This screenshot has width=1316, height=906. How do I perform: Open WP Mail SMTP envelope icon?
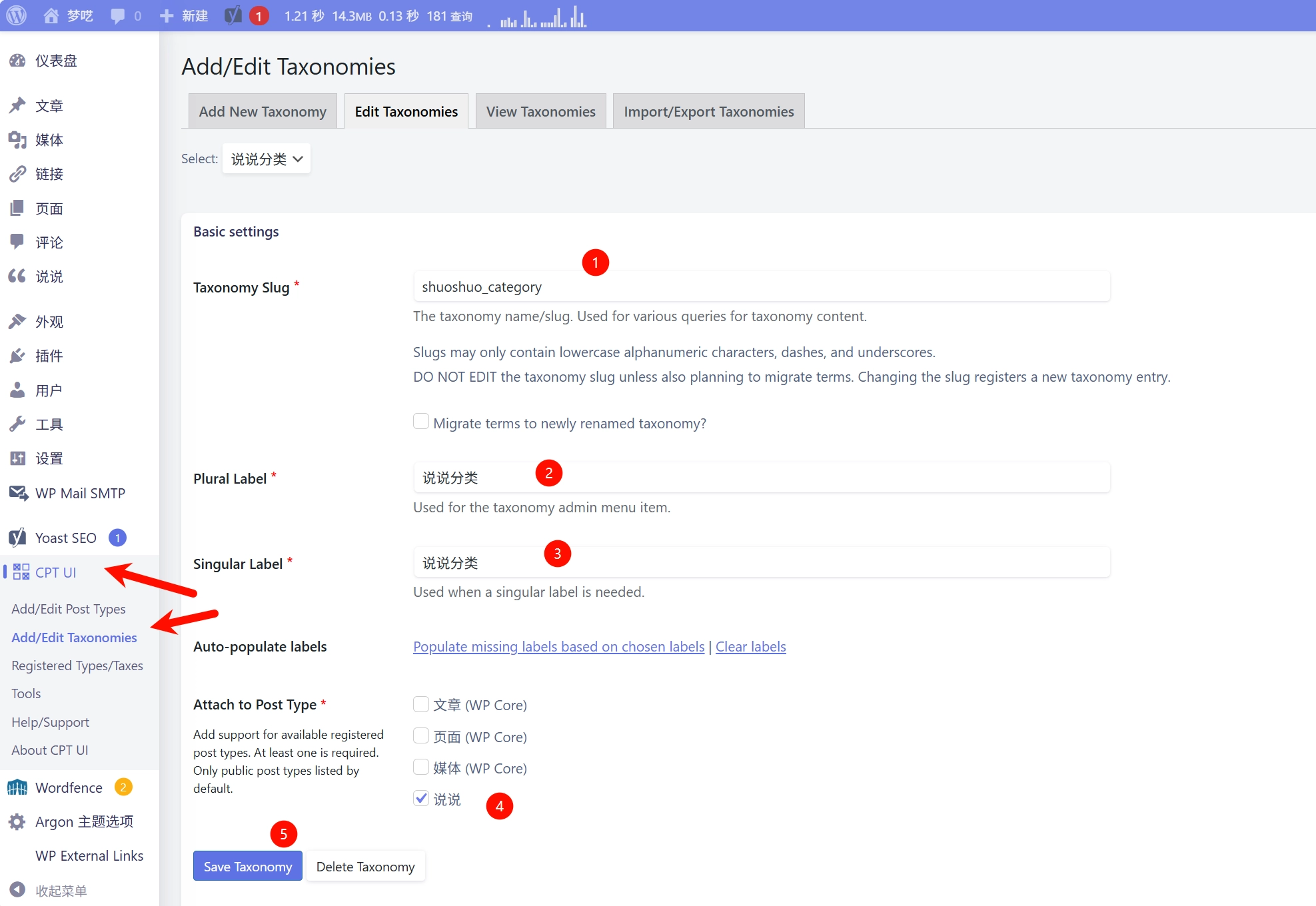pyautogui.click(x=18, y=493)
